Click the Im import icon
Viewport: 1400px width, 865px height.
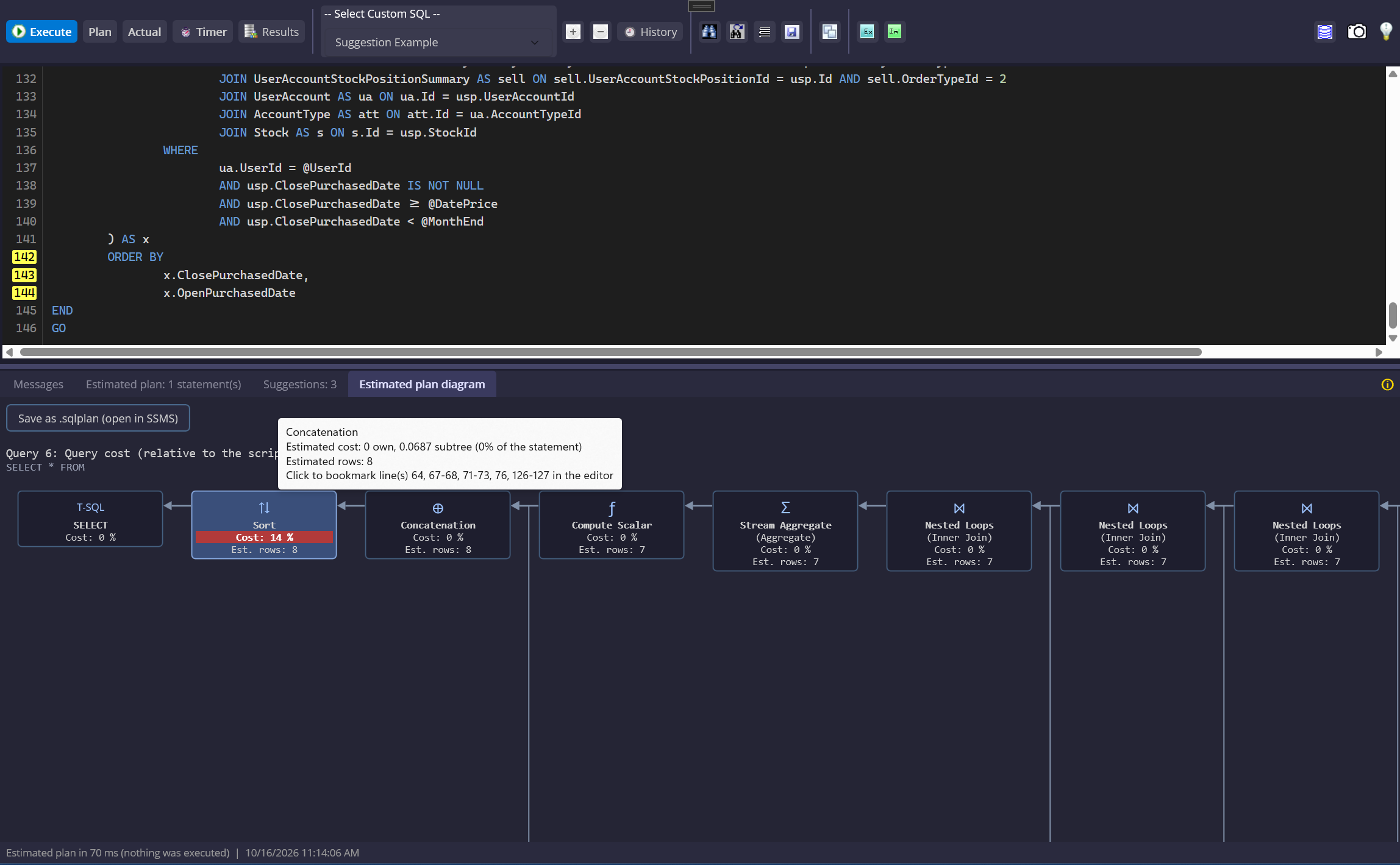[895, 32]
